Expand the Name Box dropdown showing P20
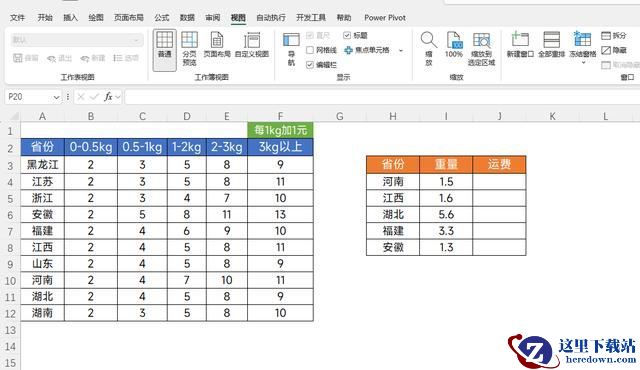Screen dimensions: 640x370 tap(56, 97)
